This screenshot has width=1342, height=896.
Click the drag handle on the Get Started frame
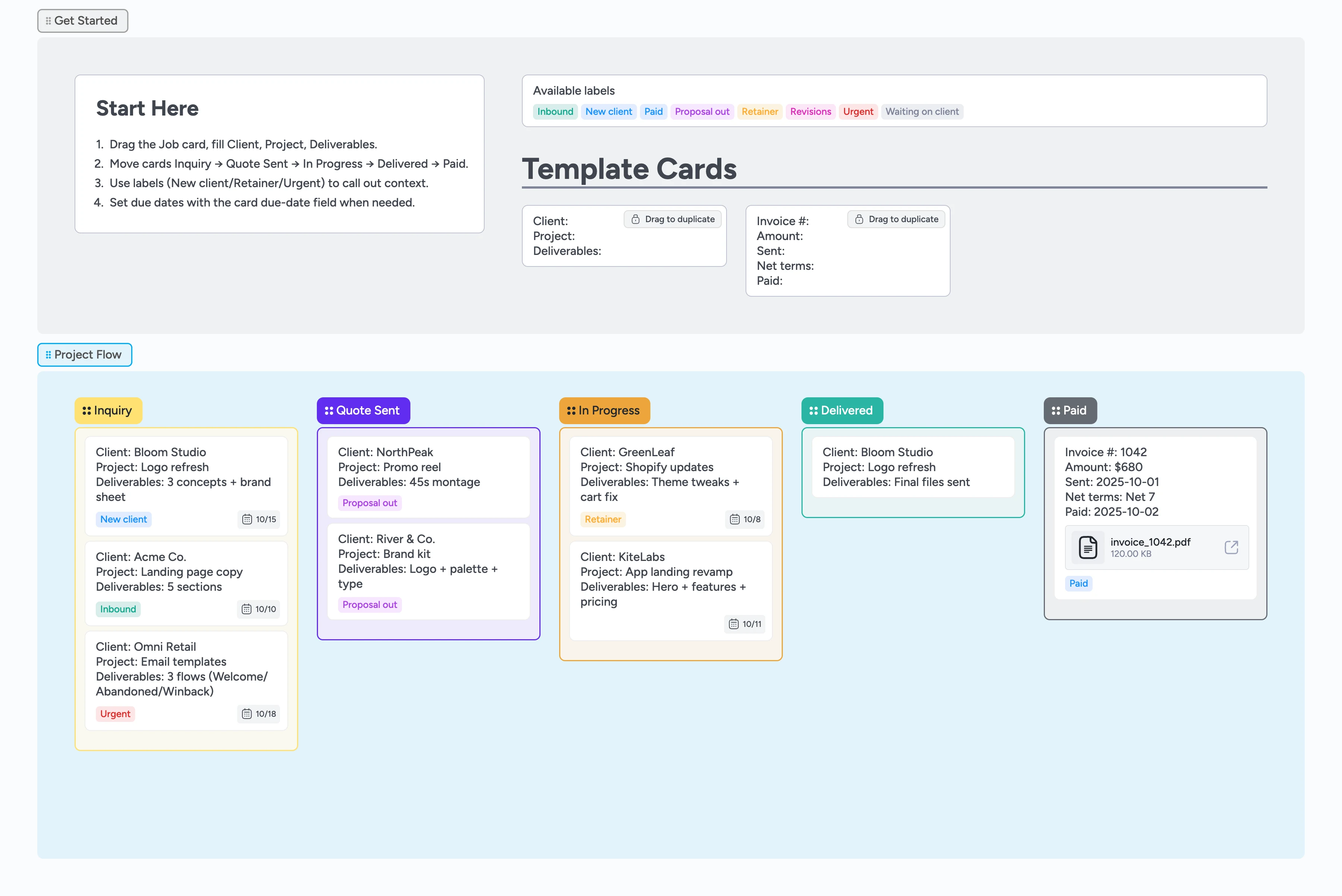pos(48,20)
